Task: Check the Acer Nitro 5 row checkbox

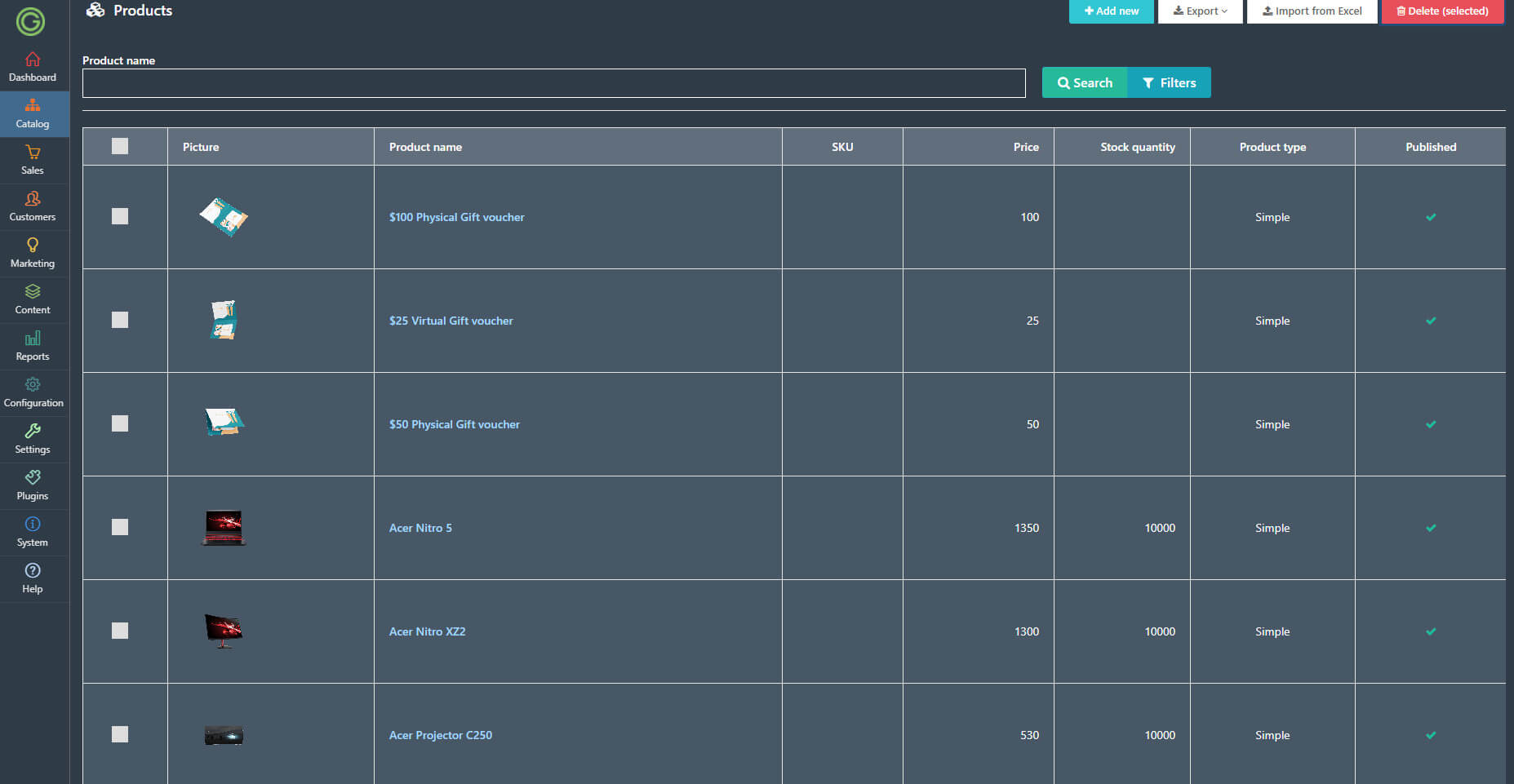Action: click(120, 527)
